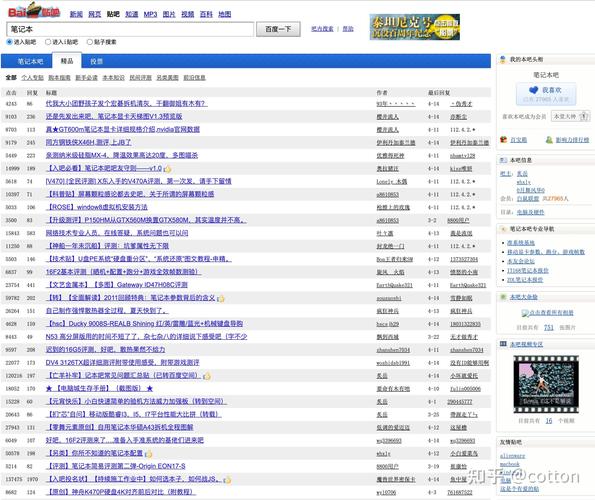
Task: Open thread 同方钢铁侠X46H 测评 上JB了
Action: point(88,142)
